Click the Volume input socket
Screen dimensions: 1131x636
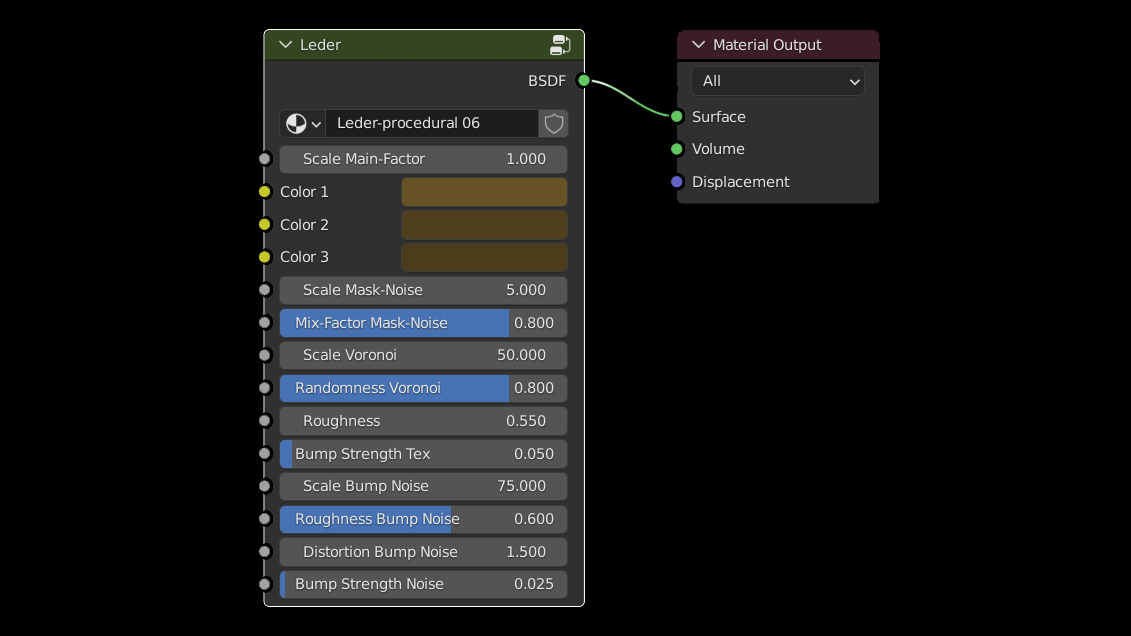coord(677,149)
